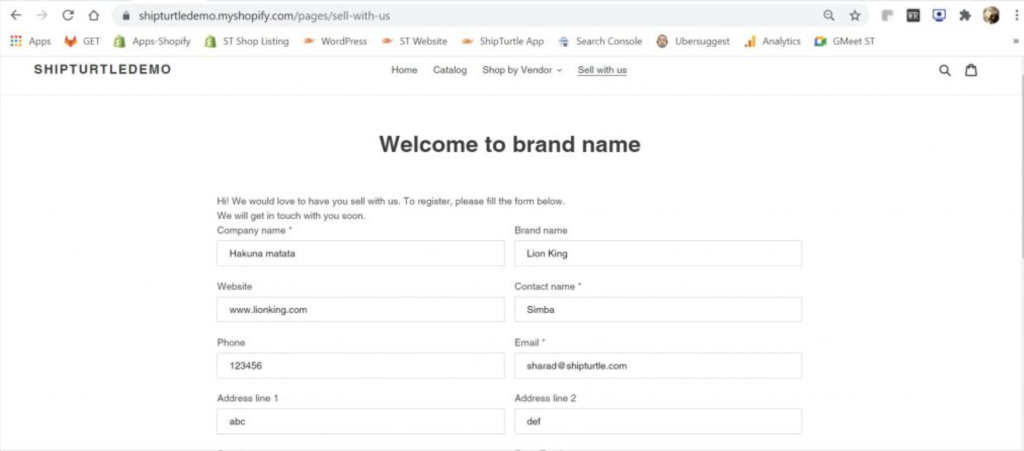Click the Email field with sharad@shipturtle.com
Image resolution: width=1024 pixels, height=451 pixels.
658,365
